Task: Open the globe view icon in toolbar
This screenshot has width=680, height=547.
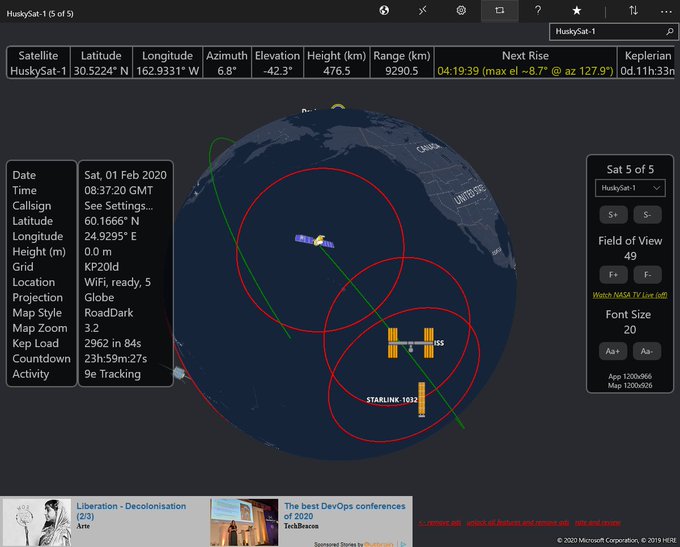Action: click(384, 10)
